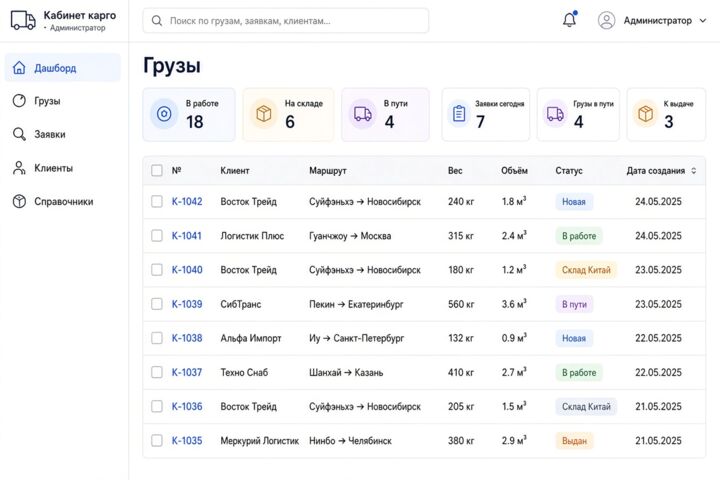
Task: Check the box for row К-1038
Action: click(x=157, y=338)
